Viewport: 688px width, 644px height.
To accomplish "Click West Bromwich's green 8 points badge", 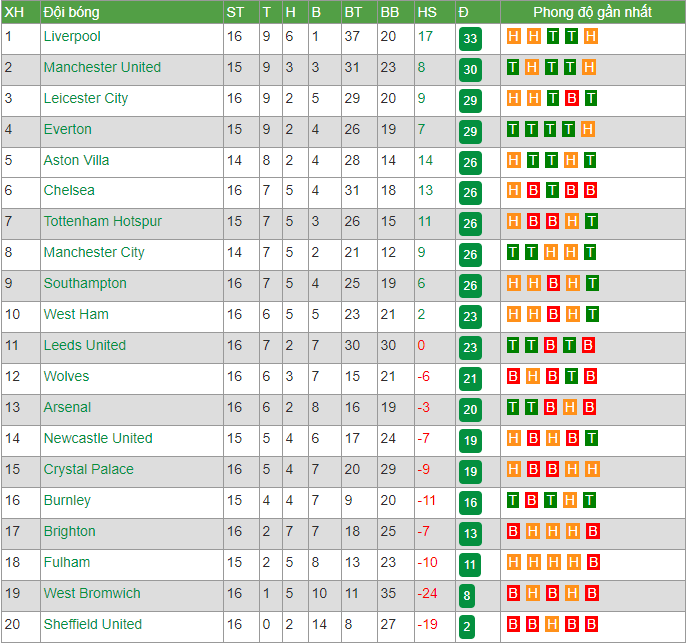I will 466,595.
